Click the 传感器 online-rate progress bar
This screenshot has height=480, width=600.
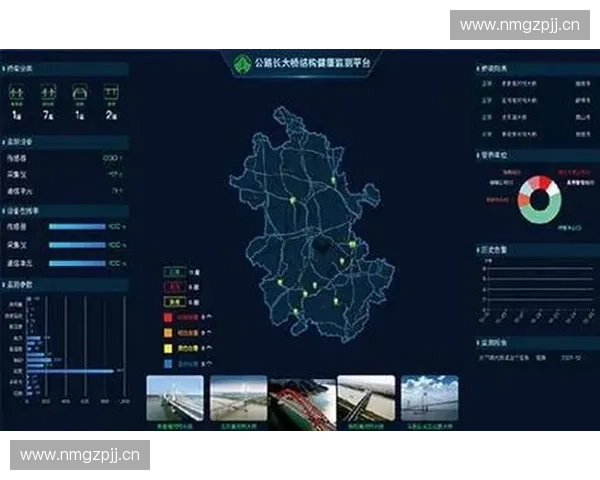(77, 227)
